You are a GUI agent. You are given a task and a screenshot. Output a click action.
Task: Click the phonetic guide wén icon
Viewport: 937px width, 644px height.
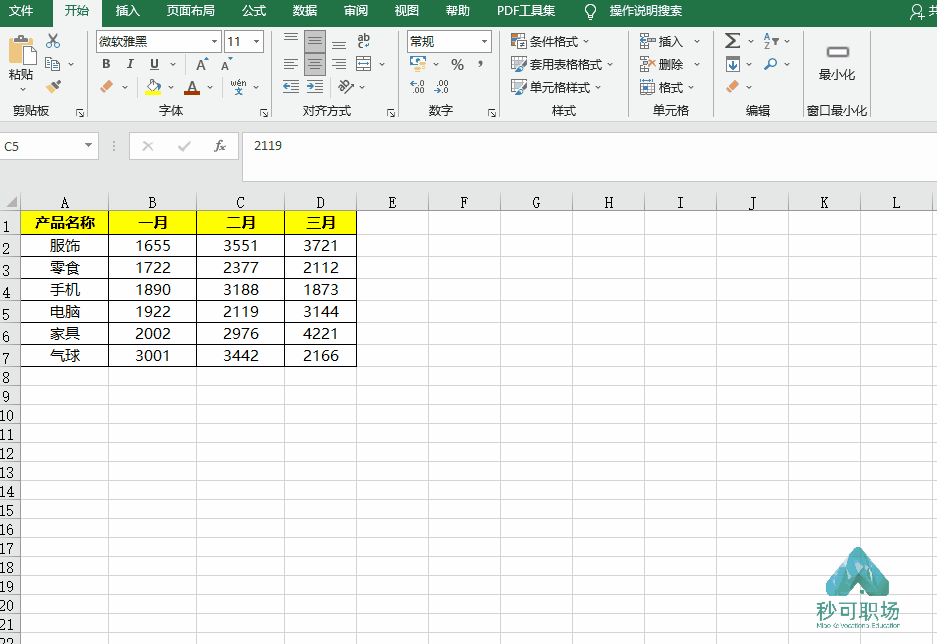(238, 87)
